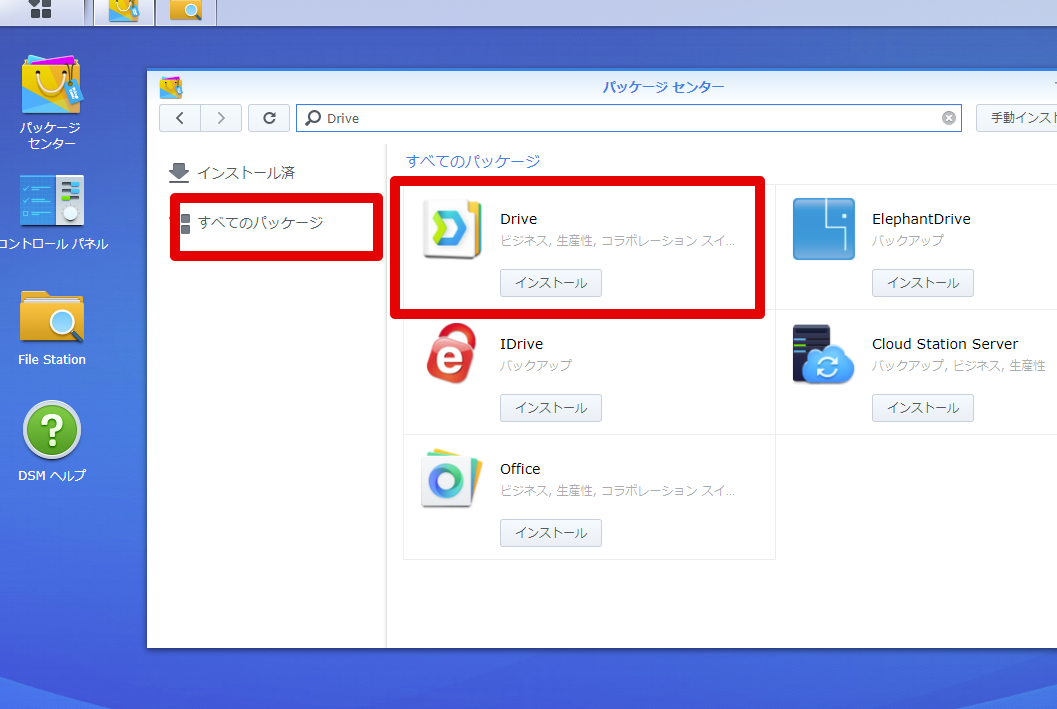The width and height of the screenshot is (1057, 709).
Task: Open Control Panel desktop icon
Action: [x=53, y=212]
